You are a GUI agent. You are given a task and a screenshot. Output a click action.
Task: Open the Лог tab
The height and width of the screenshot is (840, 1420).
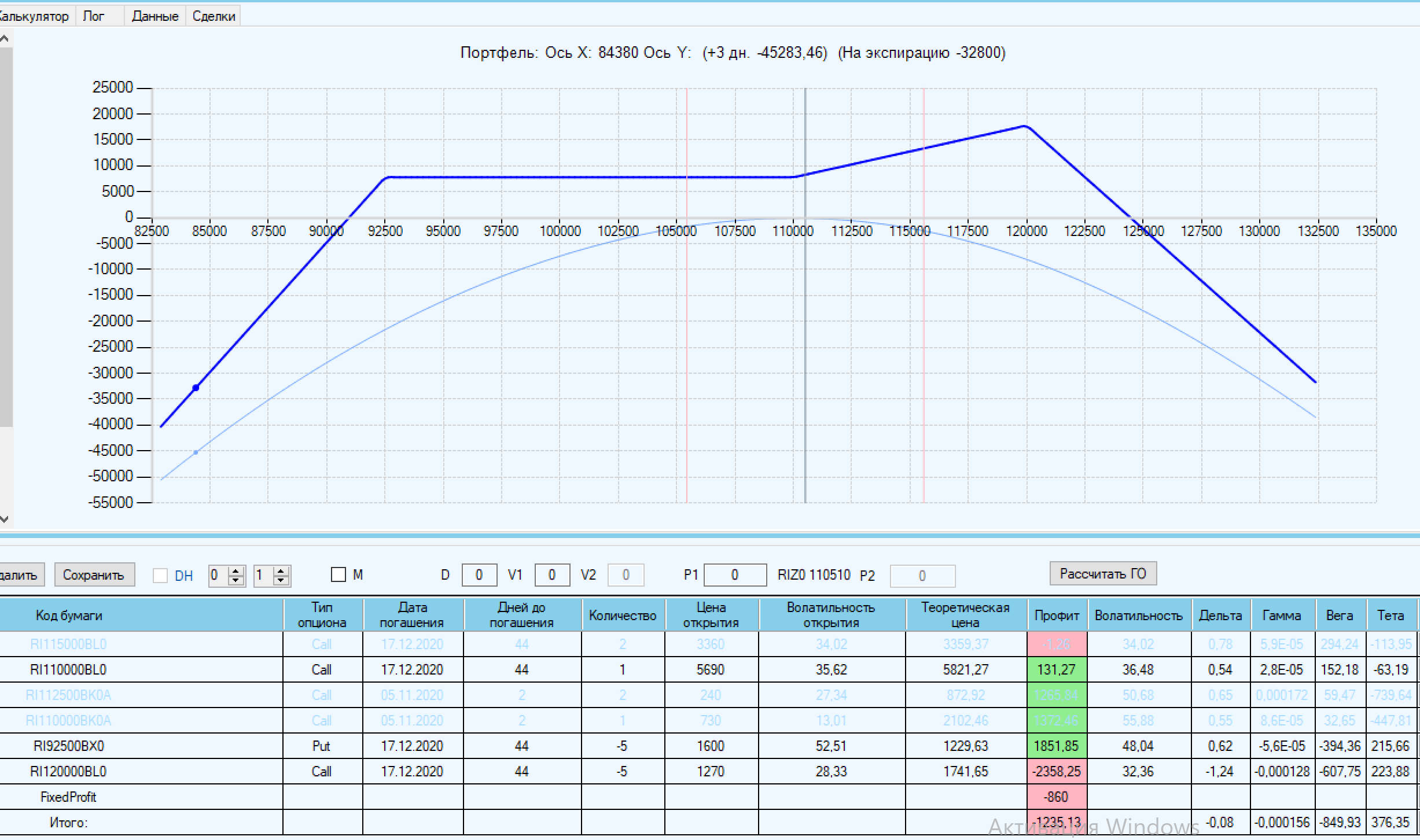pyautogui.click(x=94, y=16)
